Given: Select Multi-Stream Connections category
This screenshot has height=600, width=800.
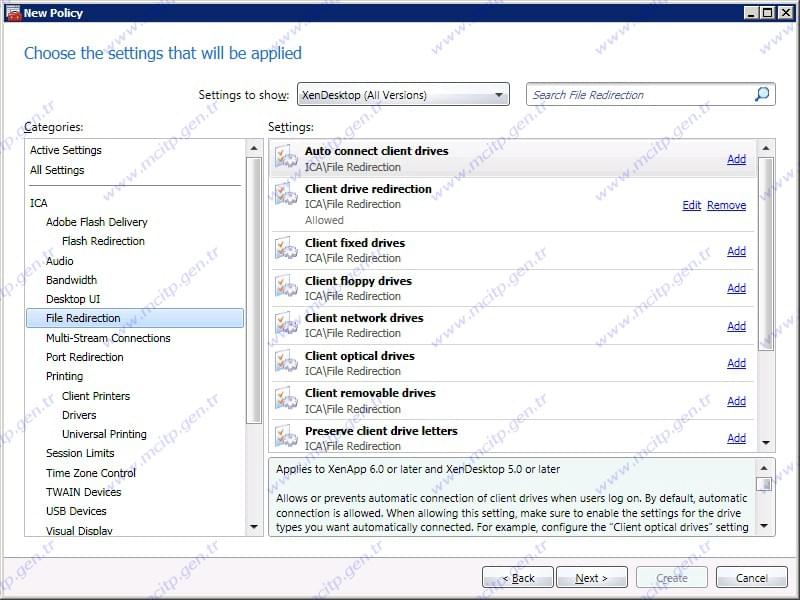Looking at the screenshot, I should (108, 338).
